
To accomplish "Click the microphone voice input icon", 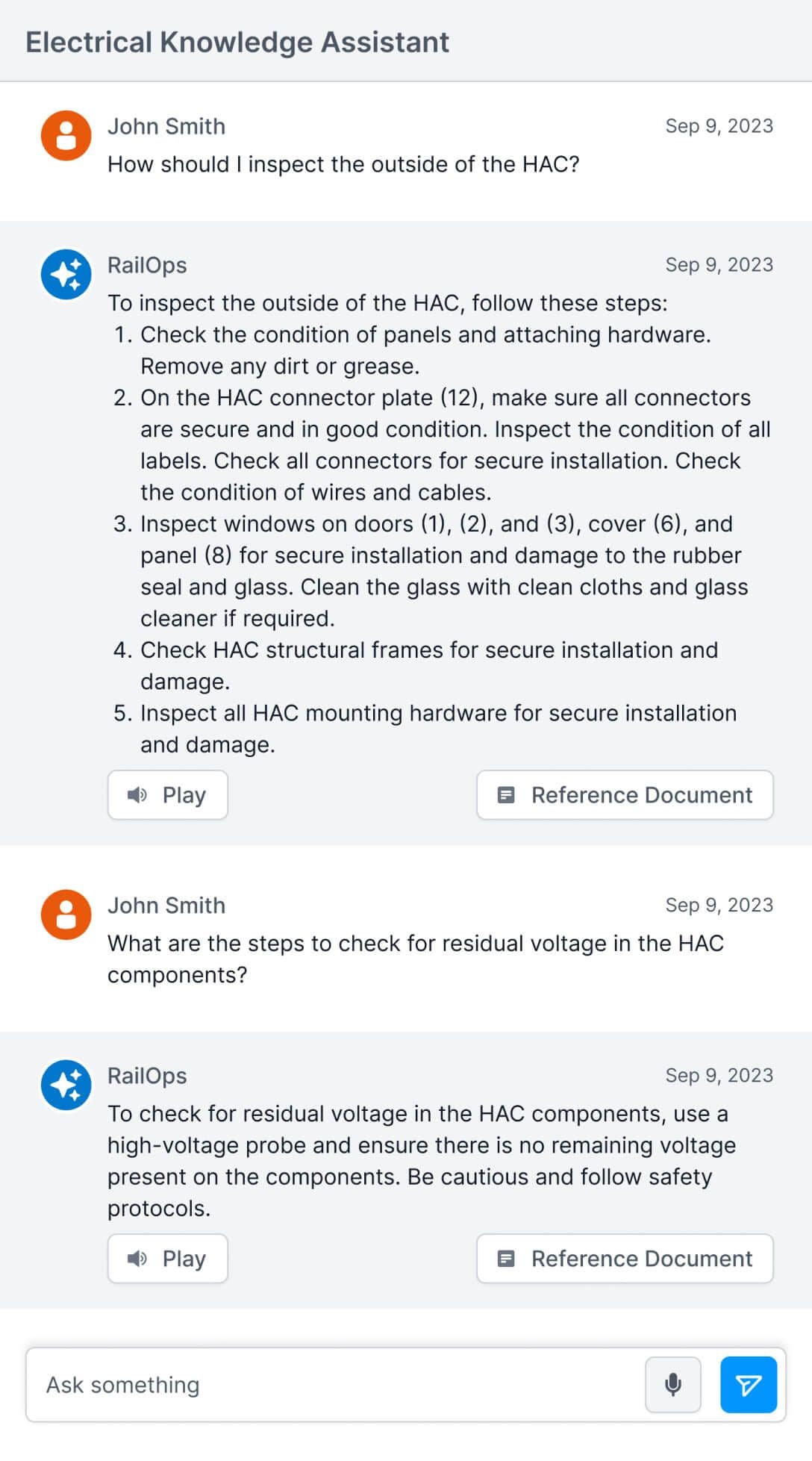I will (672, 1384).
